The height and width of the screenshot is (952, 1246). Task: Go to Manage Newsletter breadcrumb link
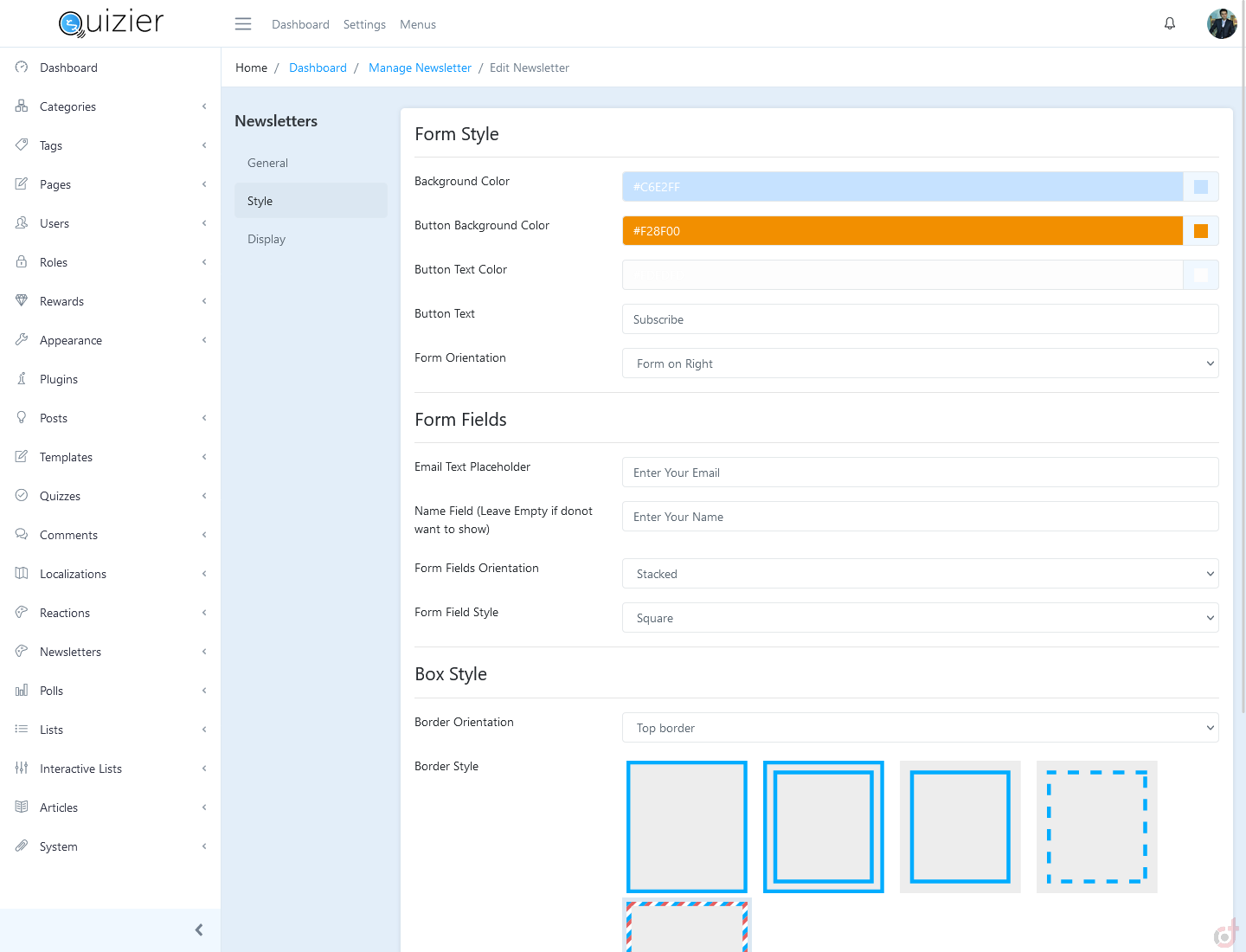tap(420, 68)
